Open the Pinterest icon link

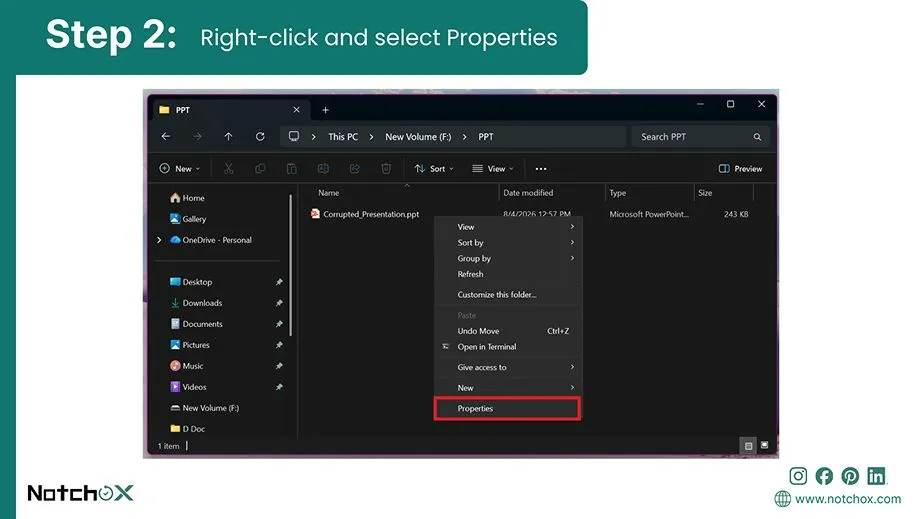[850, 476]
